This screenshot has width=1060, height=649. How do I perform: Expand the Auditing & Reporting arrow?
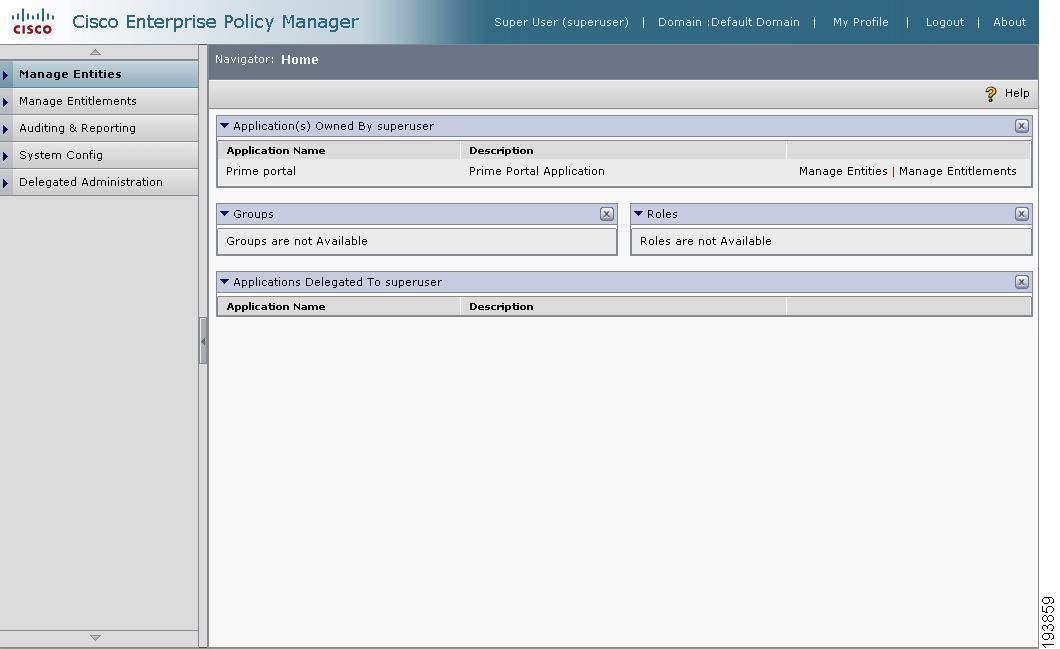pyautogui.click(x=5, y=128)
